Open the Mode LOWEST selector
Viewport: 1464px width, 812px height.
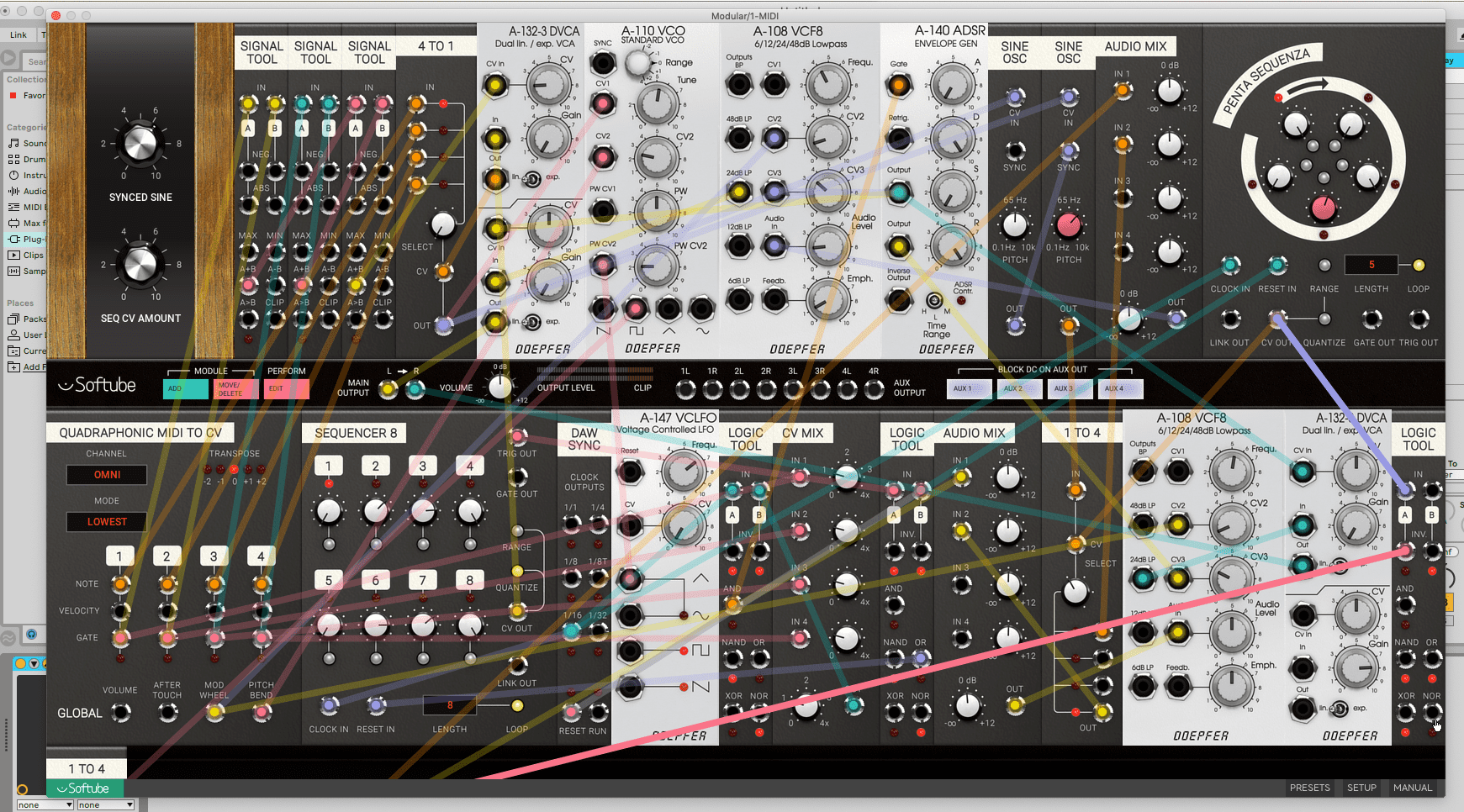click(107, 522)
